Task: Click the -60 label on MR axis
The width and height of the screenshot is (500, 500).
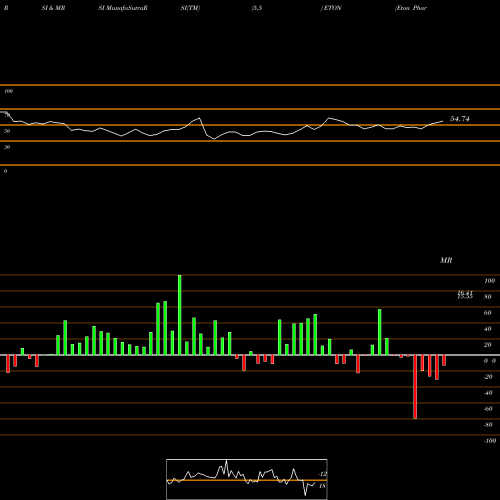Action: [488, 409]
